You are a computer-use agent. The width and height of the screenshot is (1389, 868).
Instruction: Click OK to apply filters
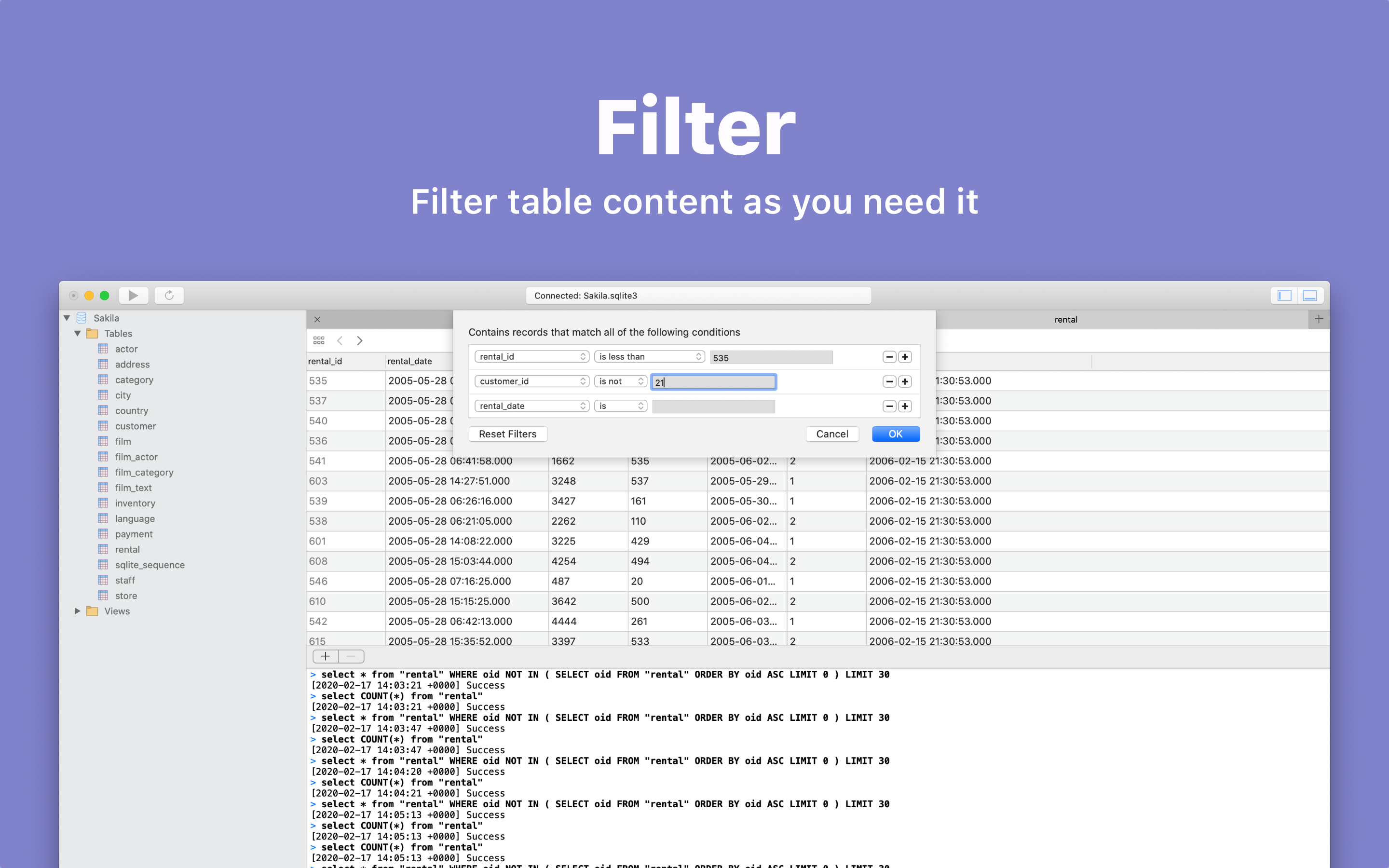(896, 434)
